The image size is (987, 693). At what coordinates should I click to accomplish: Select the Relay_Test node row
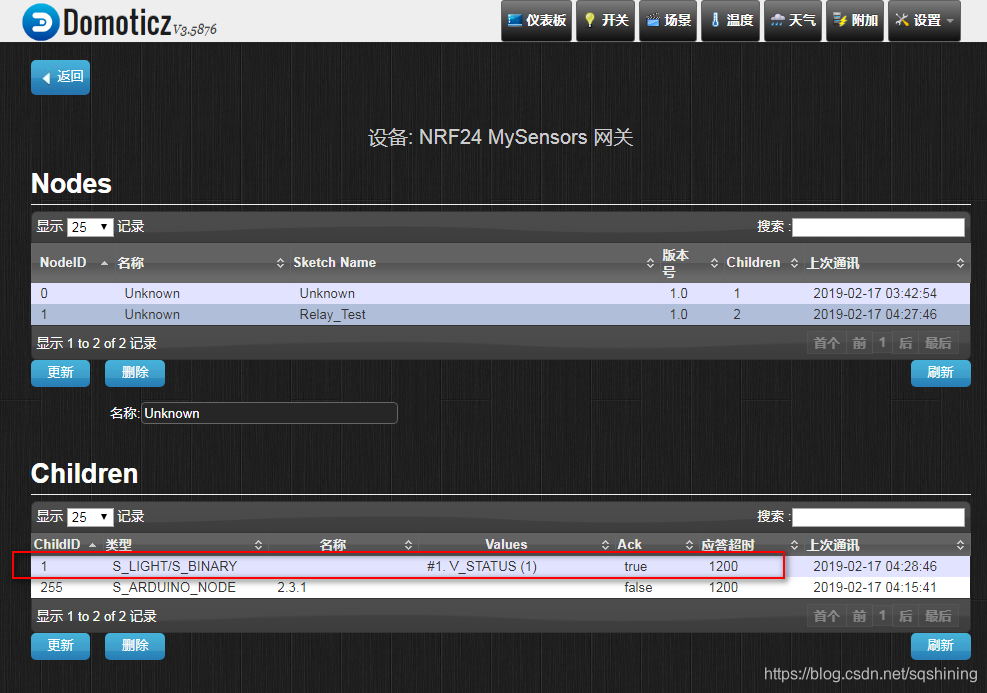pos(500,314)
